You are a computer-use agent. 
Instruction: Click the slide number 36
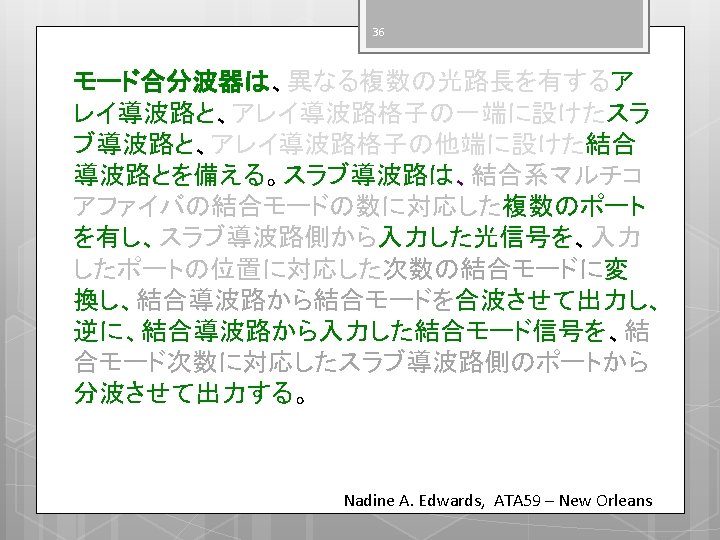tap(378, 32)
